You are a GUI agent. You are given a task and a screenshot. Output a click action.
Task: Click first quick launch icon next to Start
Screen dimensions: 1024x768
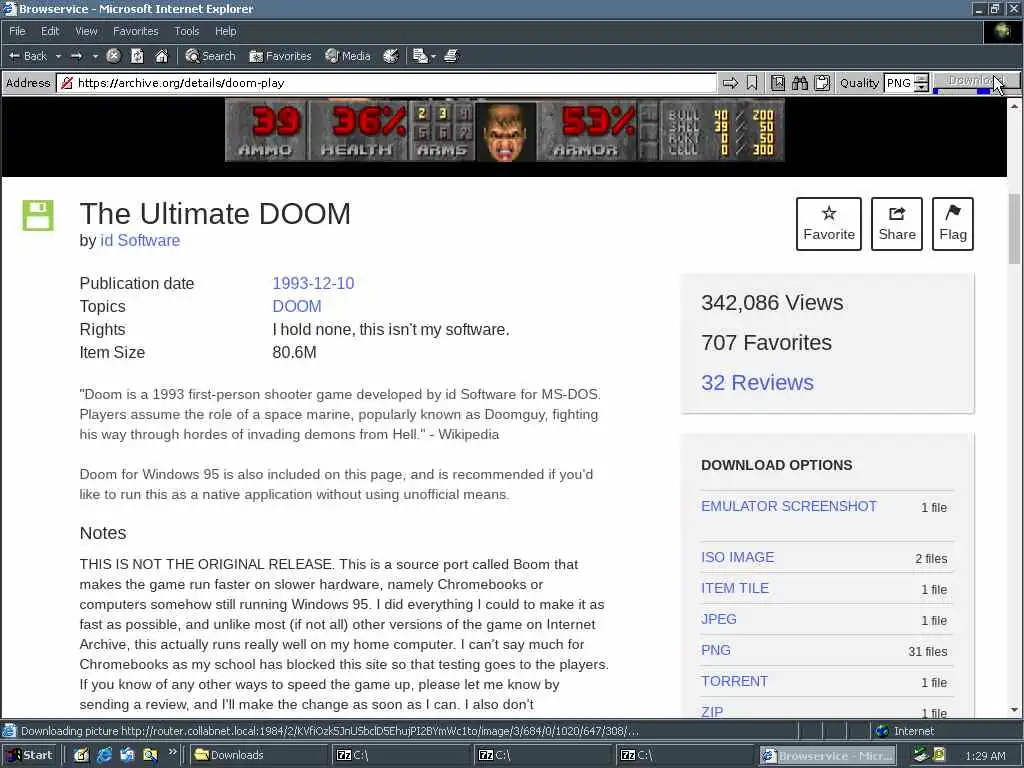81,755
